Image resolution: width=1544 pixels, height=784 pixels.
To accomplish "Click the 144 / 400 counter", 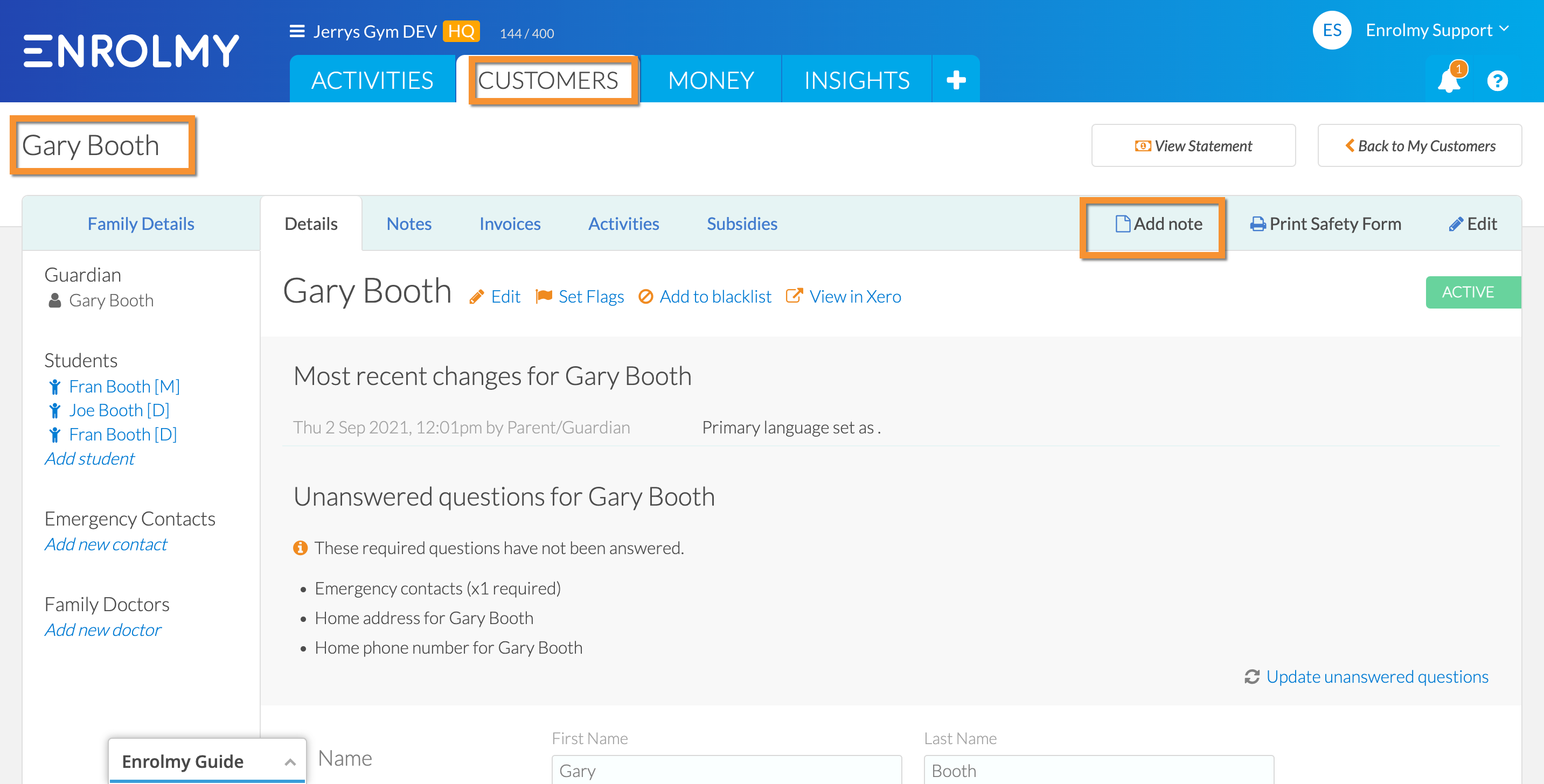I will (527, 33).
